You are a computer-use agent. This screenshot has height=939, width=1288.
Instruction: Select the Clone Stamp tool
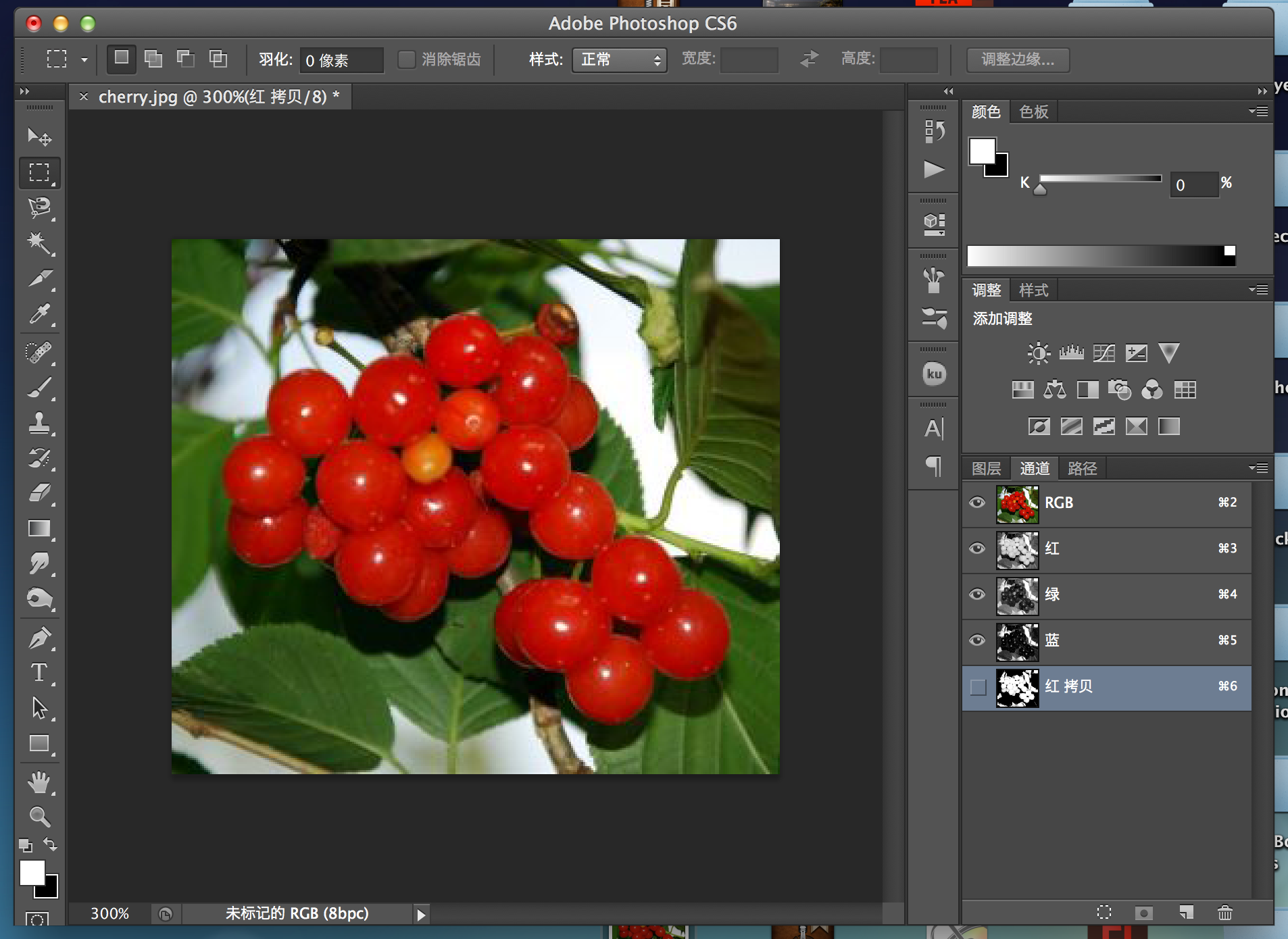pos(39,424)
